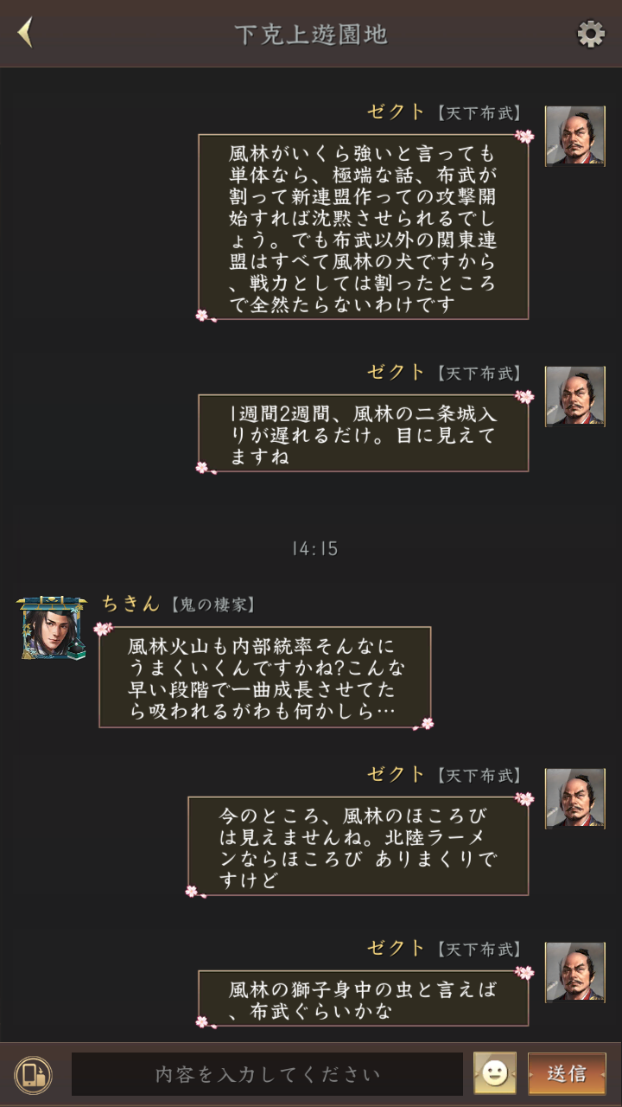View ゼクト's avatar on first message
Screen dimensions: 622x1107
point(575,136)
